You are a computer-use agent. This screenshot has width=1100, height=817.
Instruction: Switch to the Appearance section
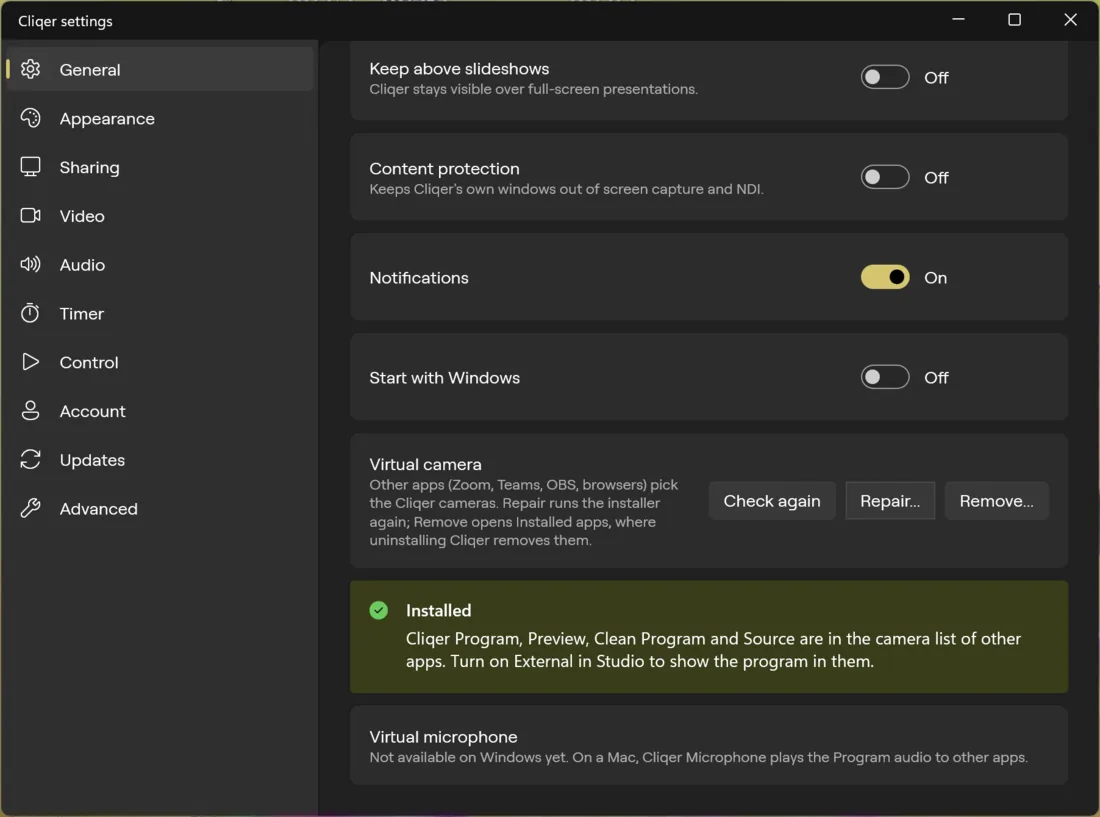(160, 118)
